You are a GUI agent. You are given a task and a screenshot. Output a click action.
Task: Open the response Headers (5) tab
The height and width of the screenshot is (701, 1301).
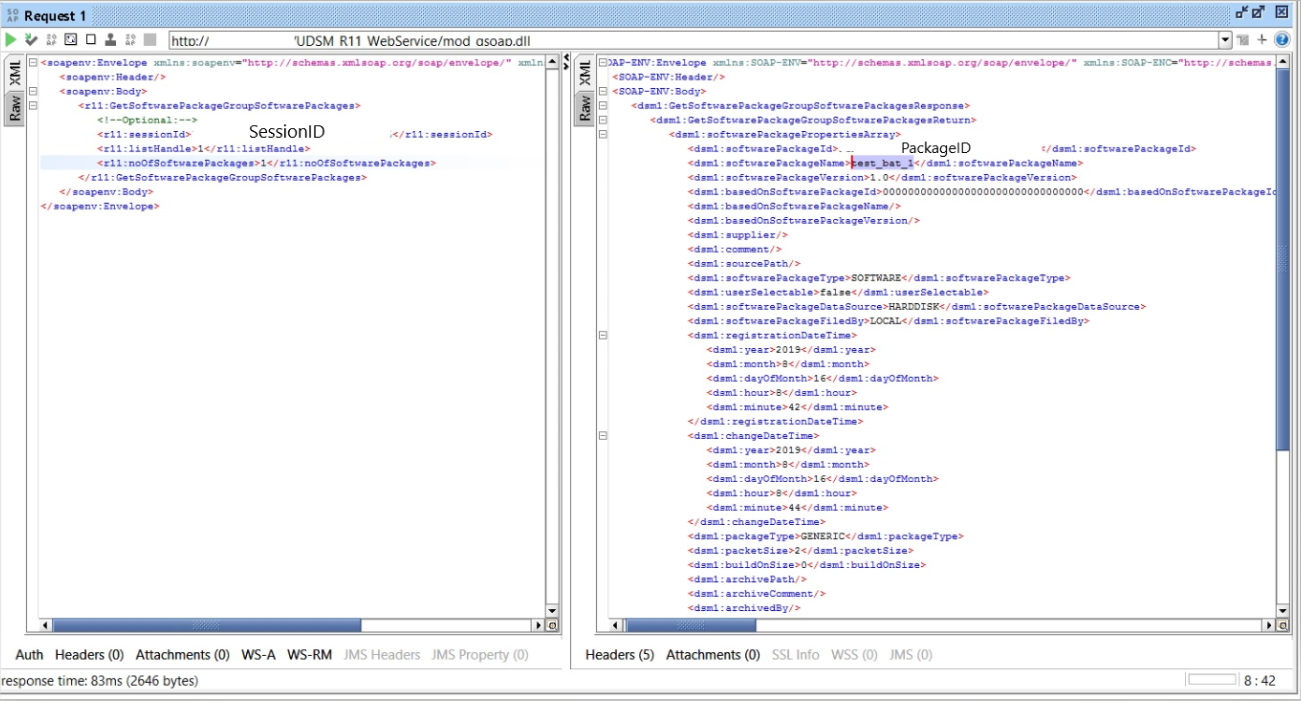tap(619, 655)
